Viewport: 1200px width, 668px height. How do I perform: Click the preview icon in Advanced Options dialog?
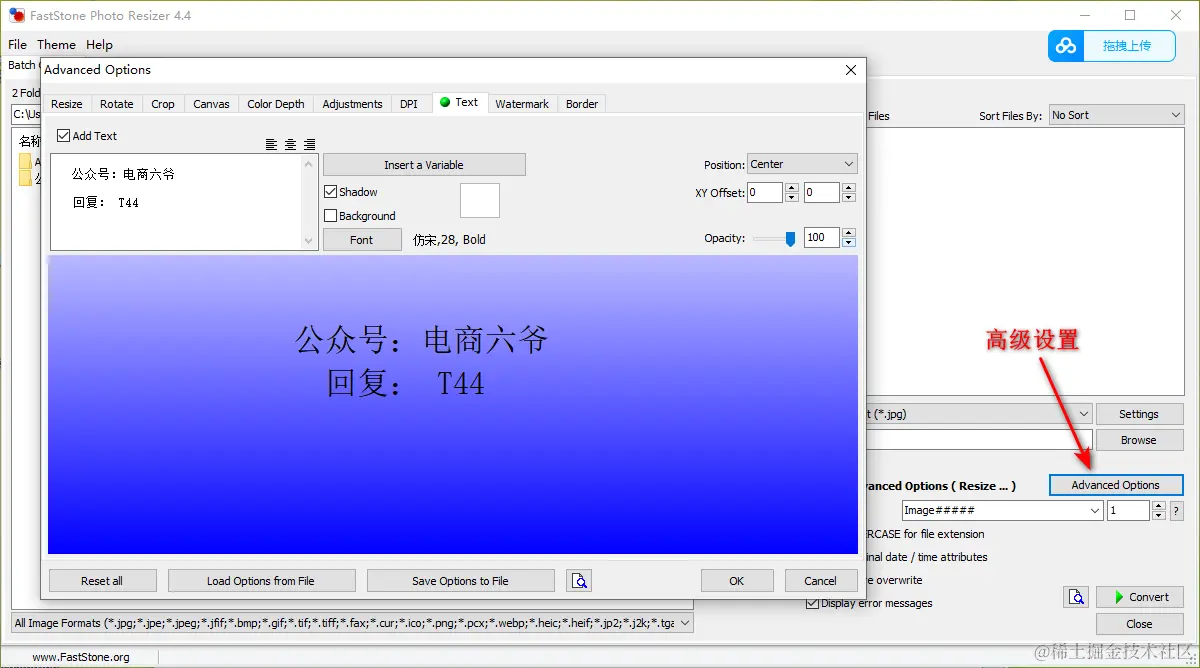pyautogui.click(x=579, y=580)
